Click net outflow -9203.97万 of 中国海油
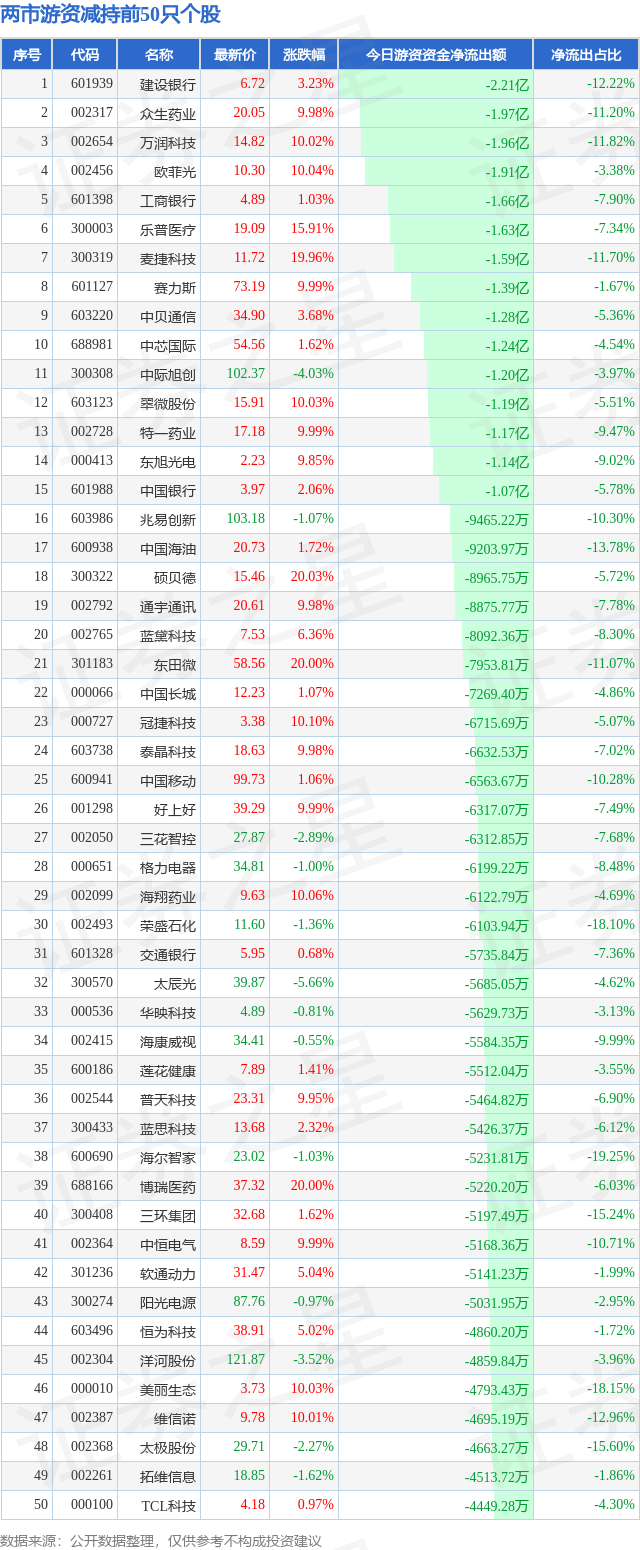The width and height of the screenshot is (640, 1550). coord(497,550)
